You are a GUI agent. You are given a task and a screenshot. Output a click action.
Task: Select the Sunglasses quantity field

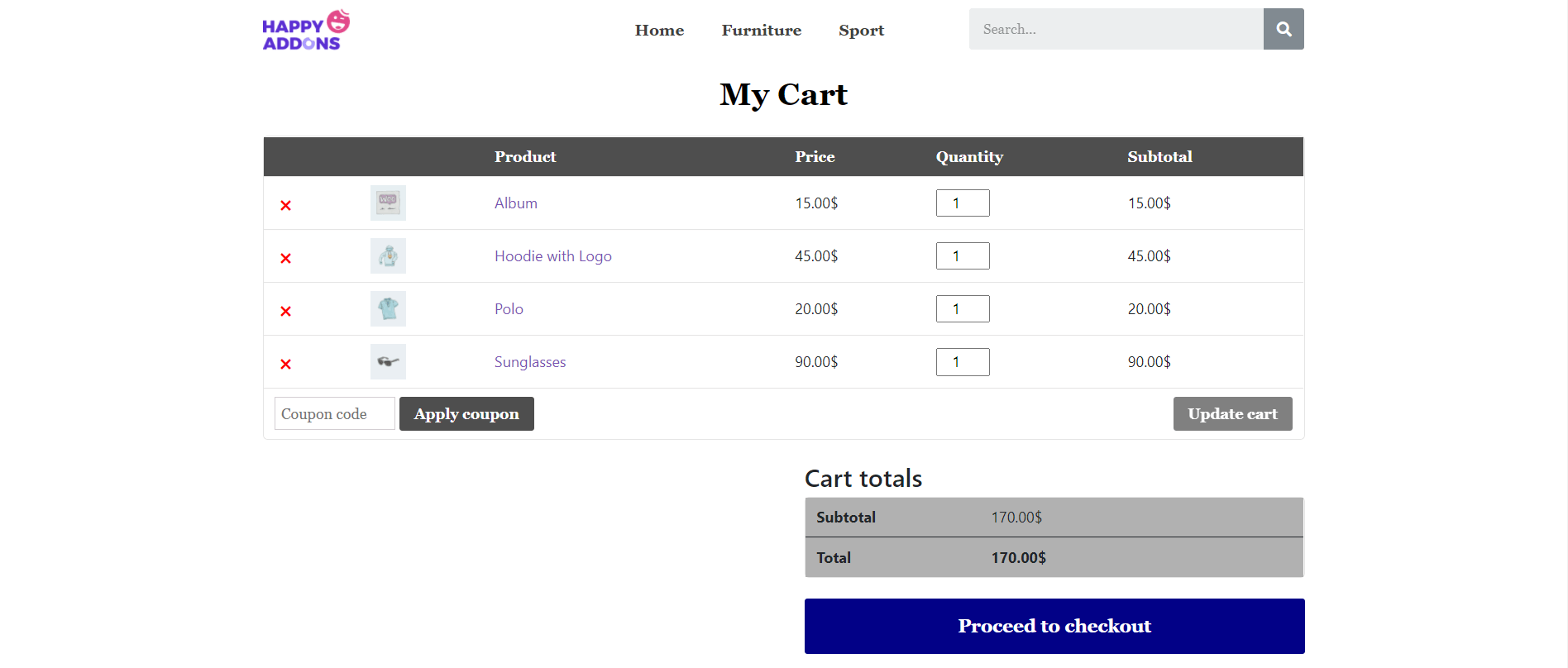[x=963, y=361]
